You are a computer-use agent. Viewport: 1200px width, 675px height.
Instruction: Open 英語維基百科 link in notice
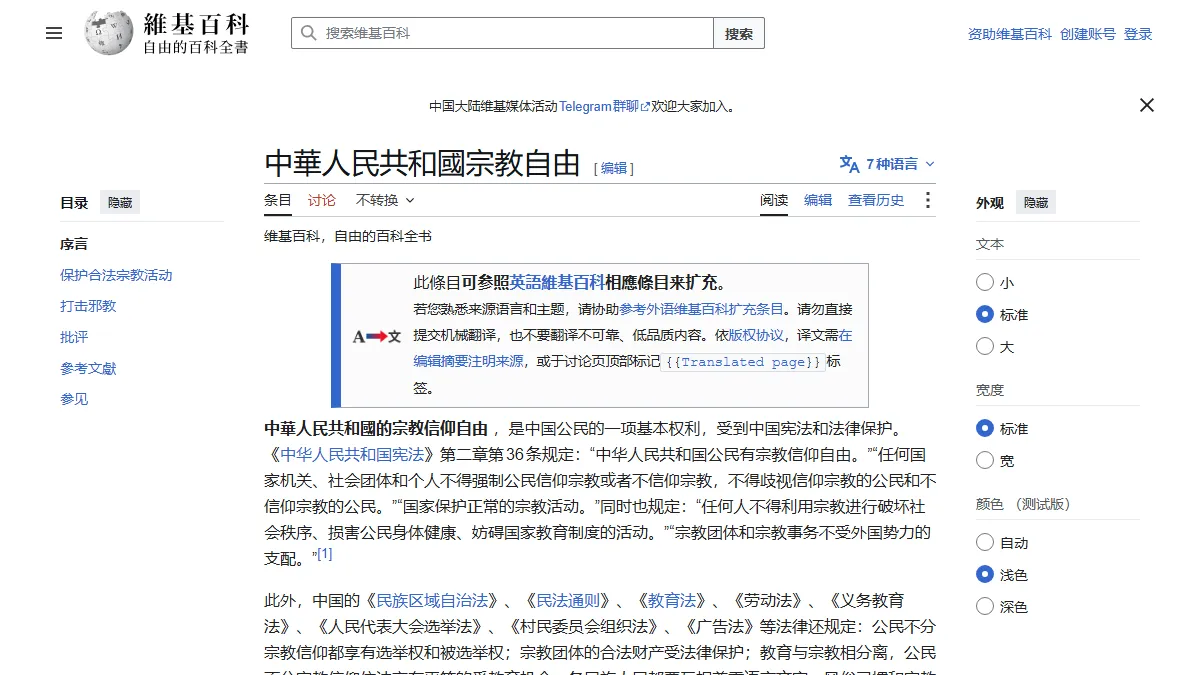(x=557, y=282)
